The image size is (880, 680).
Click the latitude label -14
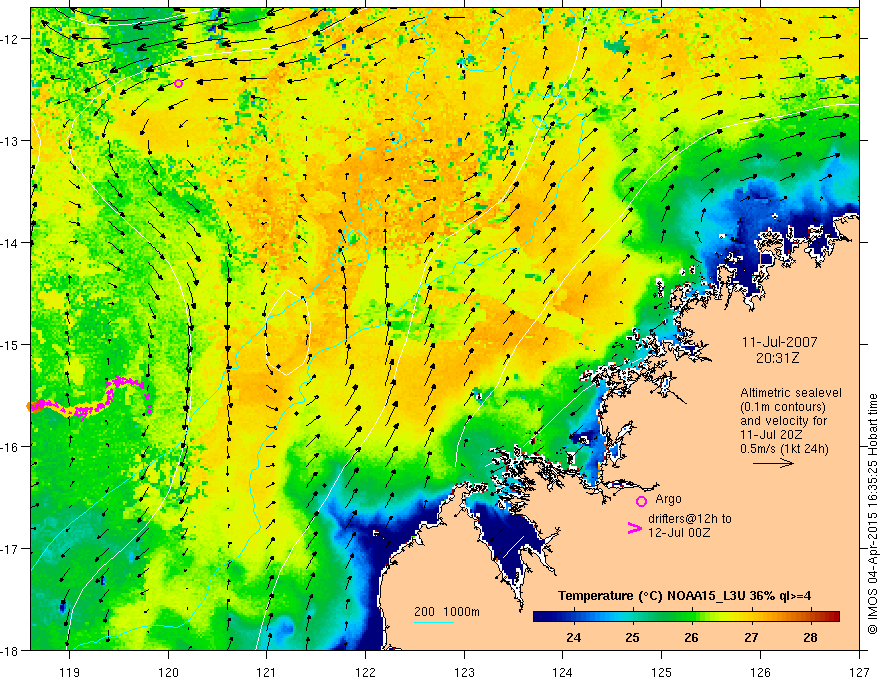(11, 242)
